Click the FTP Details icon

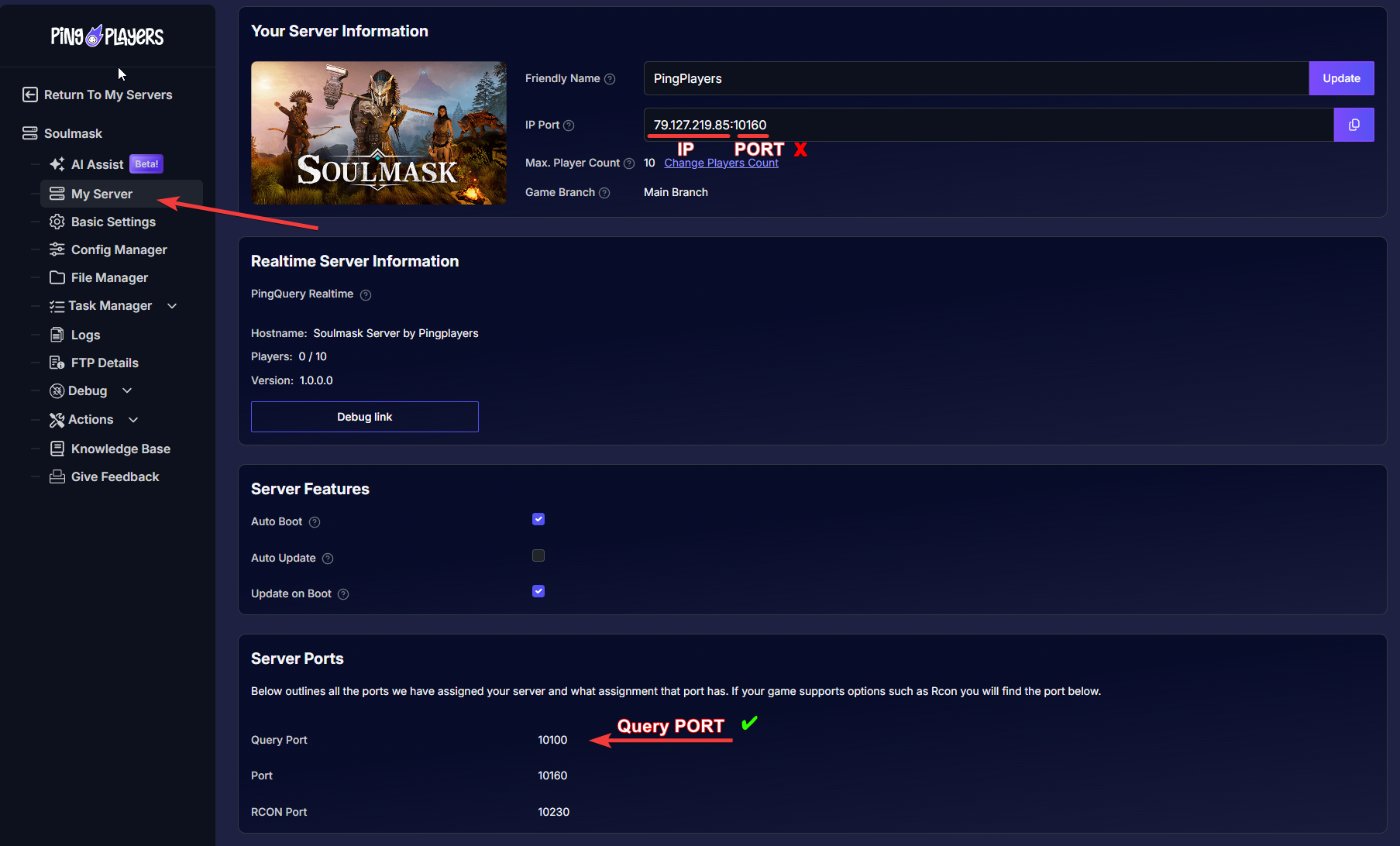point(57,363)
